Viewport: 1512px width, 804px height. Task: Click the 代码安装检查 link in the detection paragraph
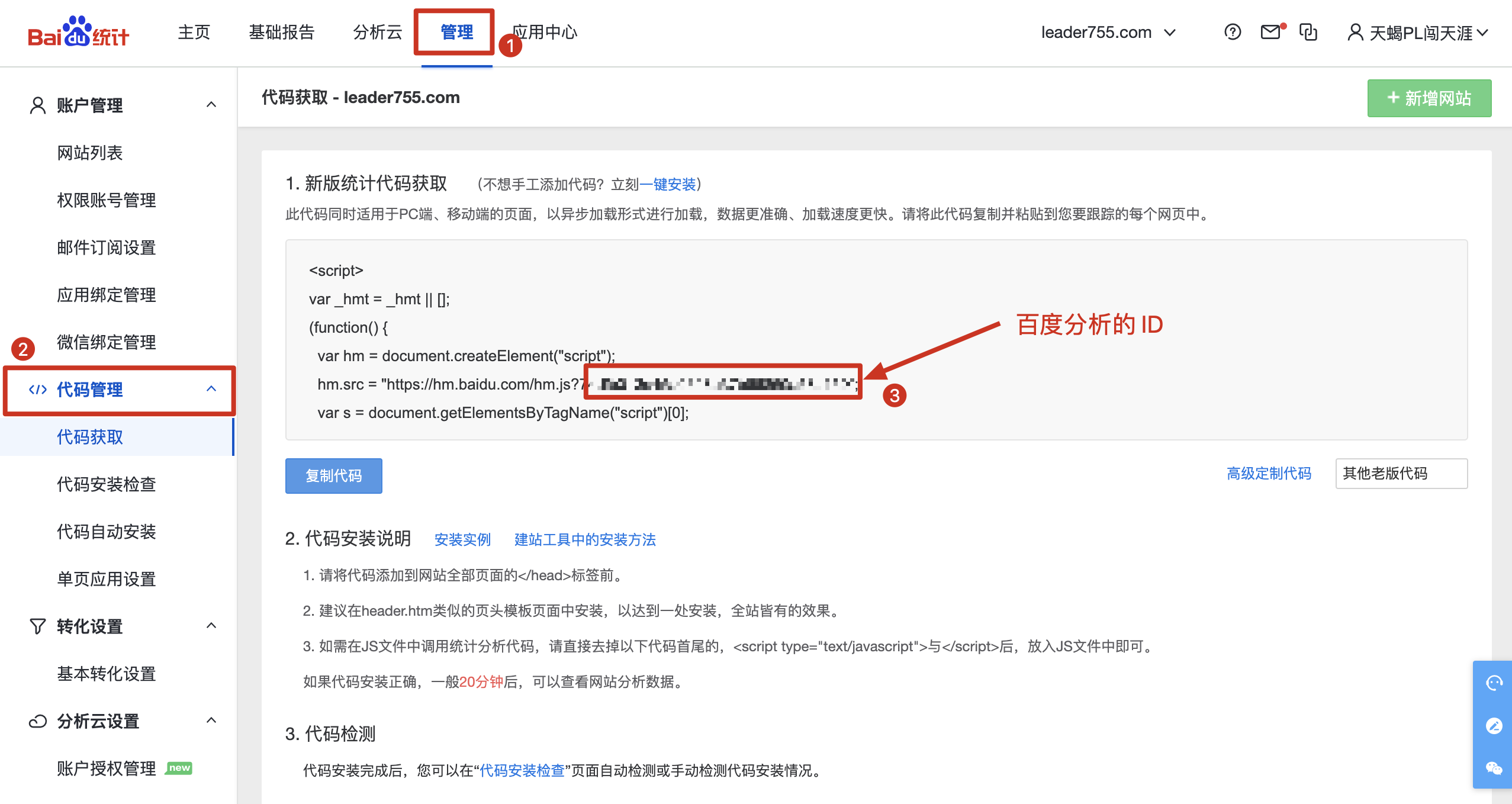point(522,771)
